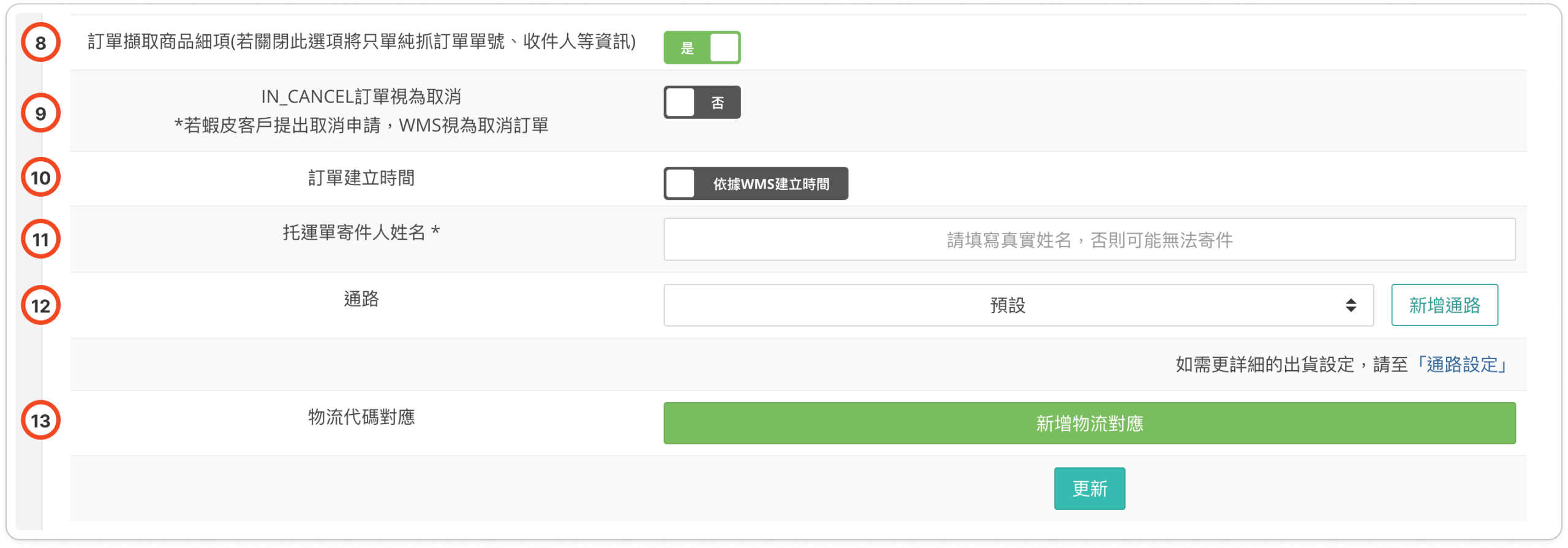
Task: Click the numbered marker 12 circle
Action: [x=40, y=305]
